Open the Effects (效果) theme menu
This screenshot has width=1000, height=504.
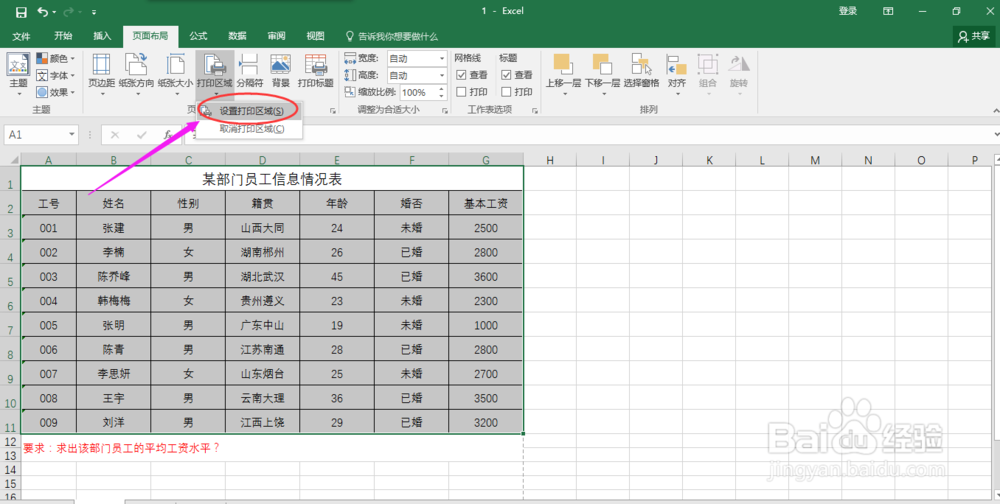tap(55, 92)
